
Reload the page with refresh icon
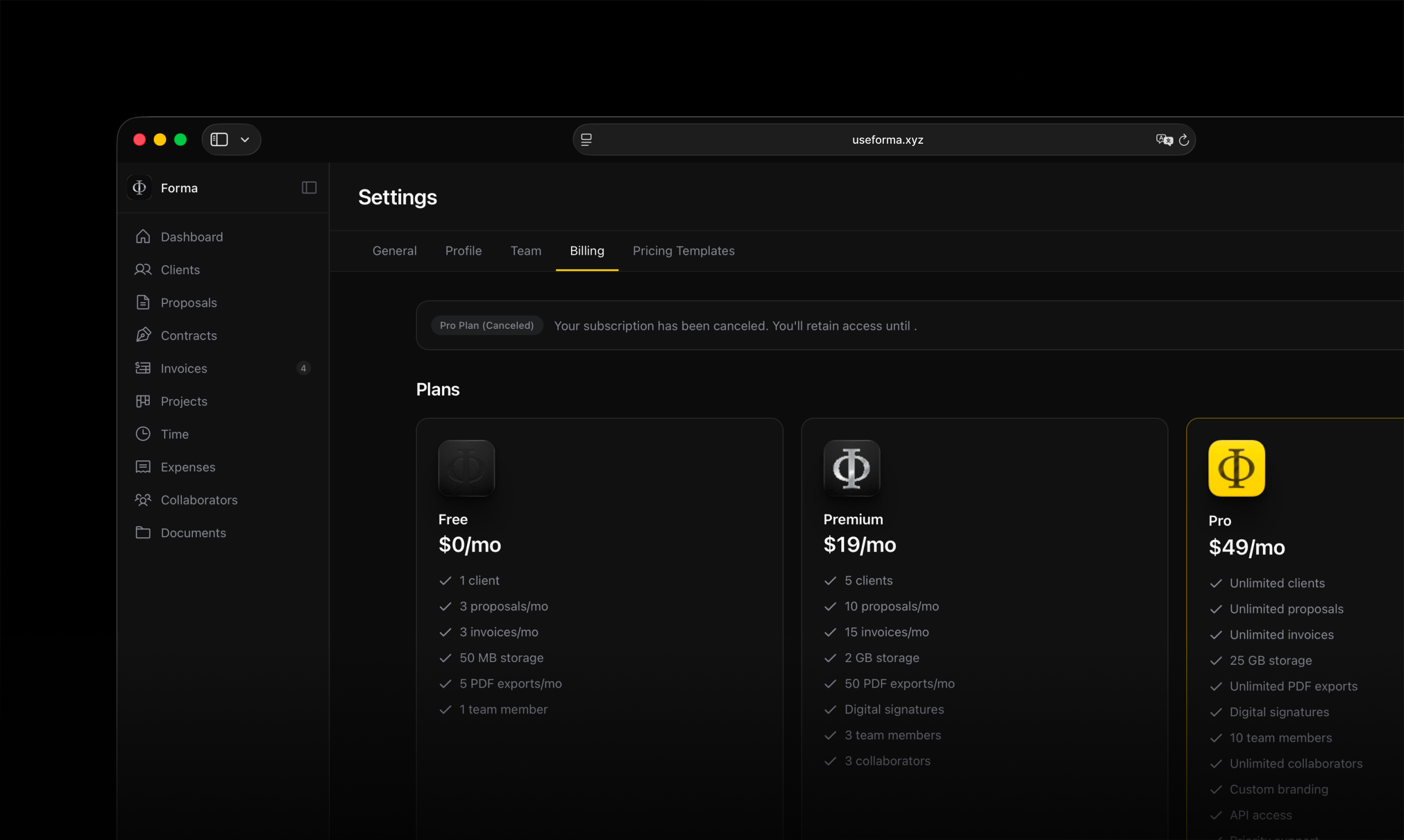1184,140
